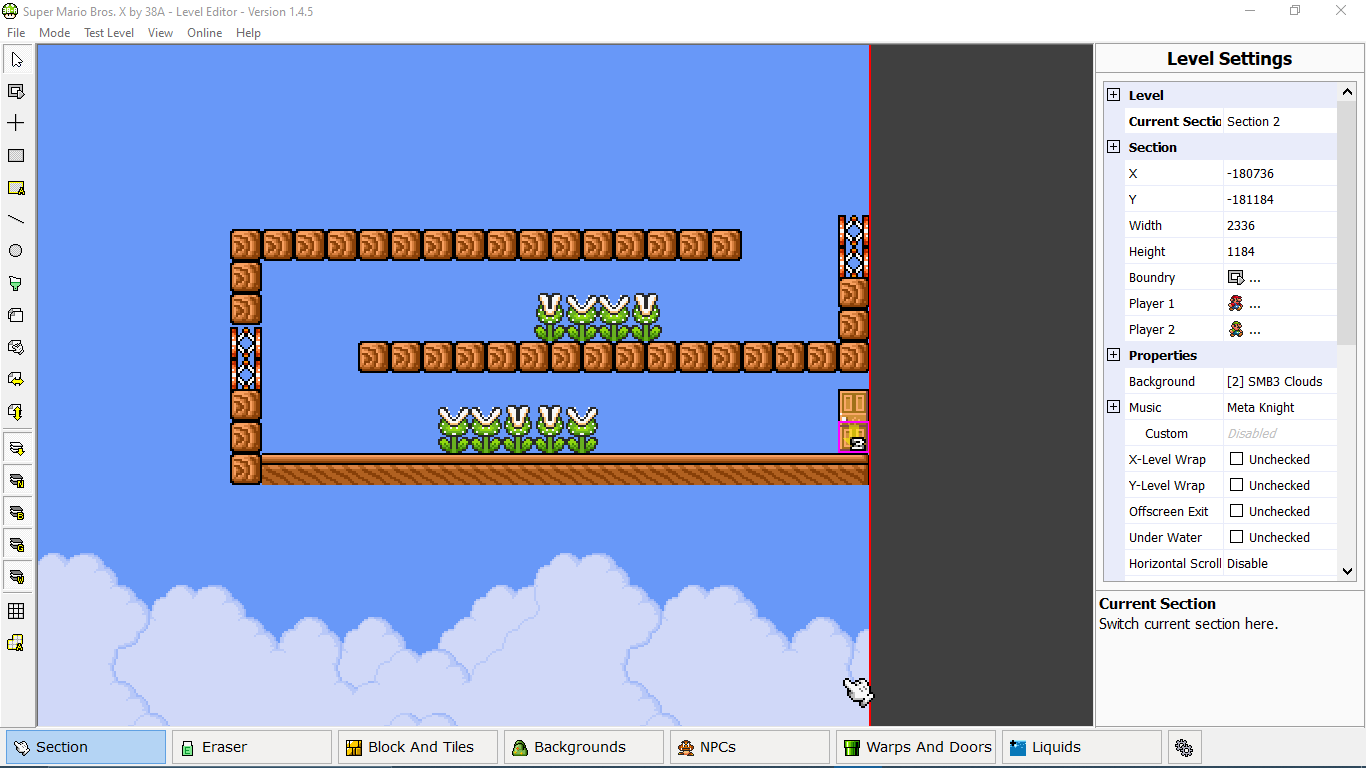Click the Player 2 ellipsis button
Image resolution: width=1366 pixels, height=768 pixels.
[1255, 331]
